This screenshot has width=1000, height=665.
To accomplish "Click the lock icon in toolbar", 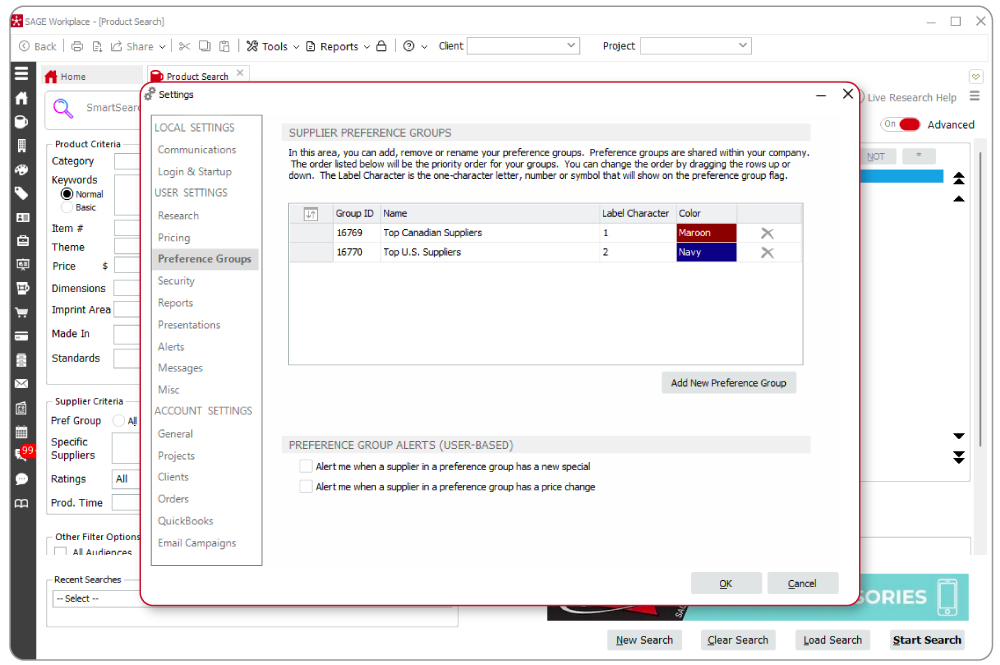I will click(381, 46).
